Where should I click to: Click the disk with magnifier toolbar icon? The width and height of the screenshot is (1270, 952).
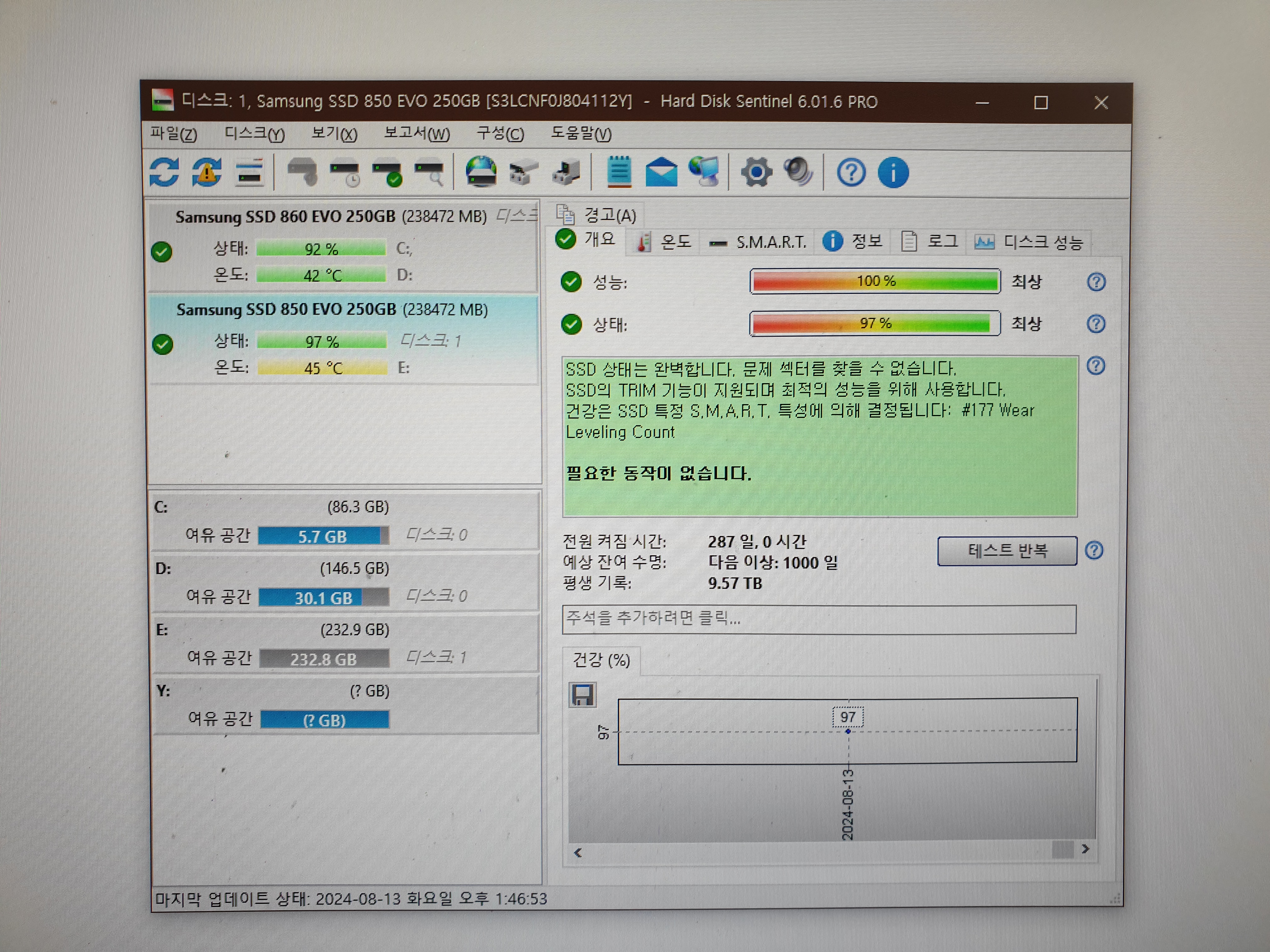[x=430, y=174]
